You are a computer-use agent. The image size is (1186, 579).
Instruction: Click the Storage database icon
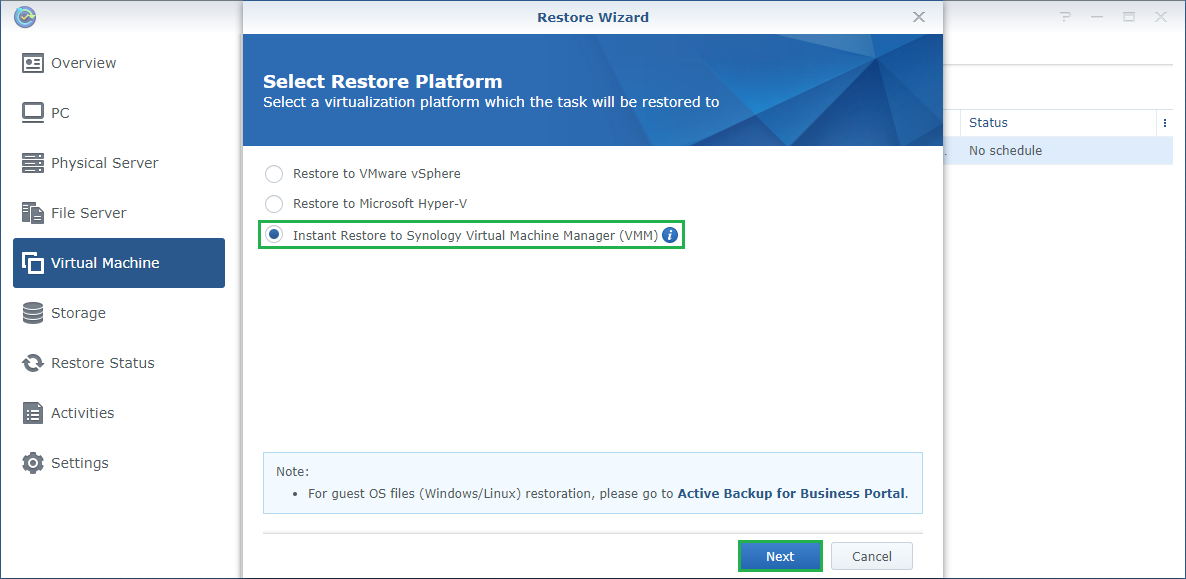(33, 313)
